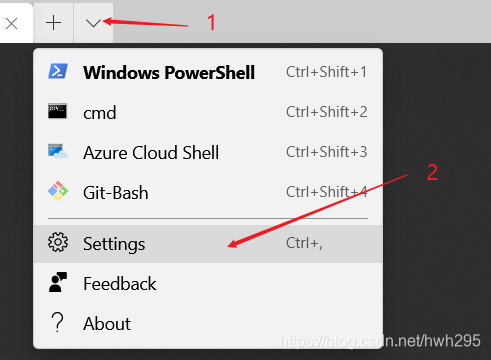
Task: Click the Feedback person icon
Action: (58, 282)
